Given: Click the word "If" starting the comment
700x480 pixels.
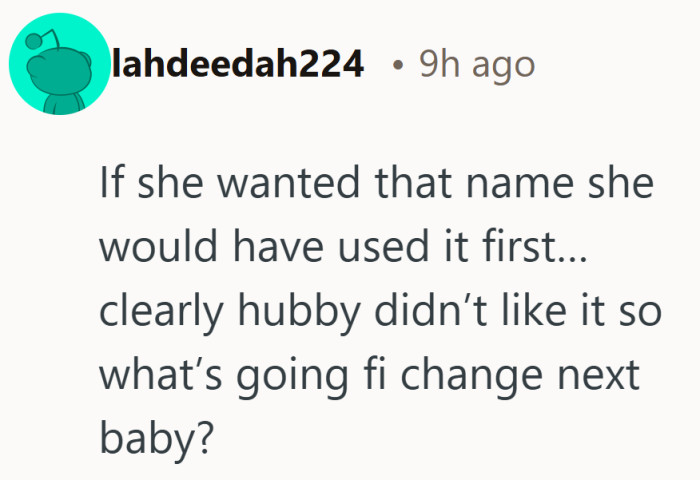Looking at the screenshot, I should (x=112, y=185).
